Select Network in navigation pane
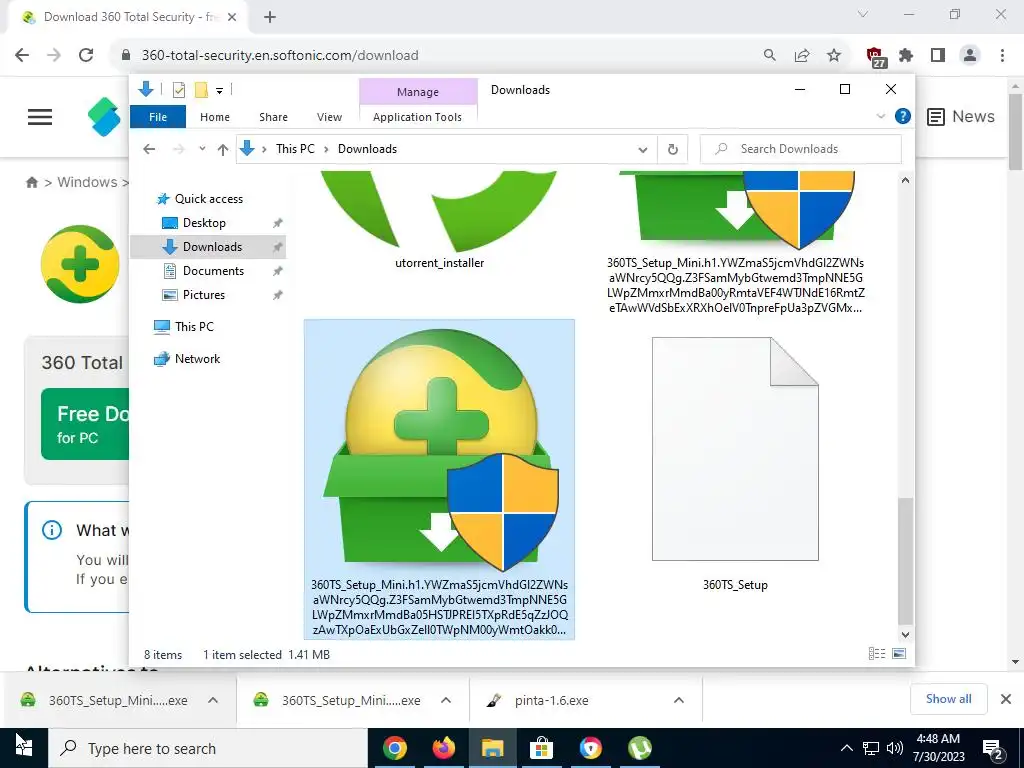1024x768 pixels. tap(197, 359)
